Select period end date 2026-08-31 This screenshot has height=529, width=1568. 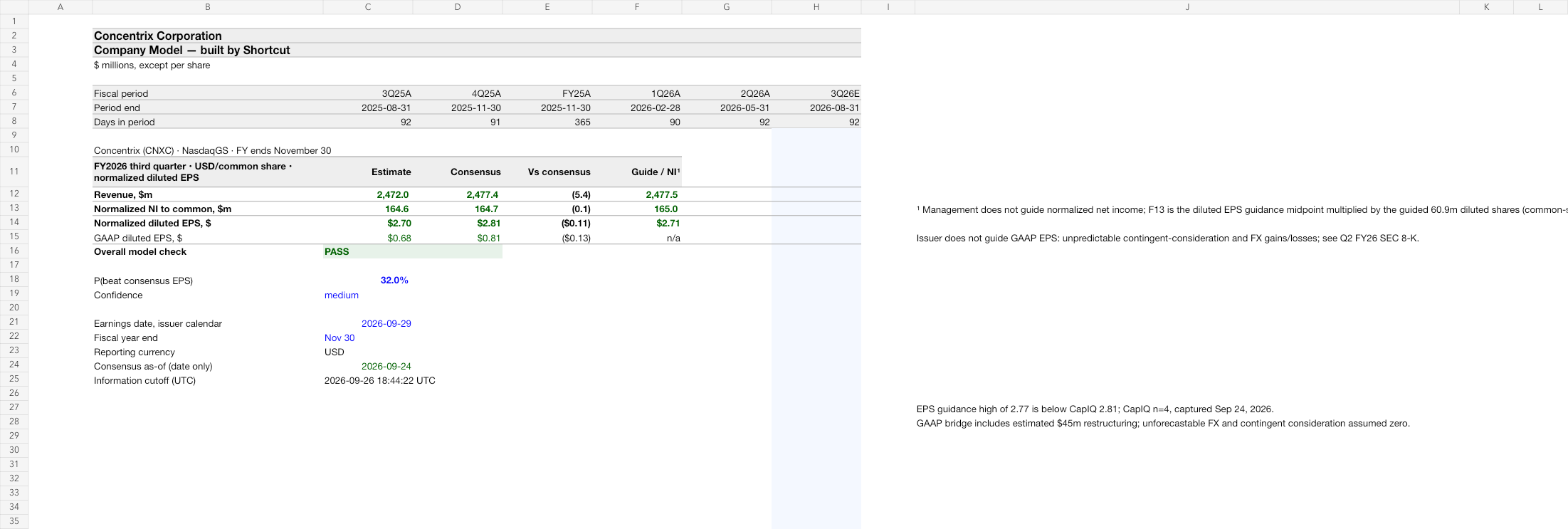click(x=816, y=108)
